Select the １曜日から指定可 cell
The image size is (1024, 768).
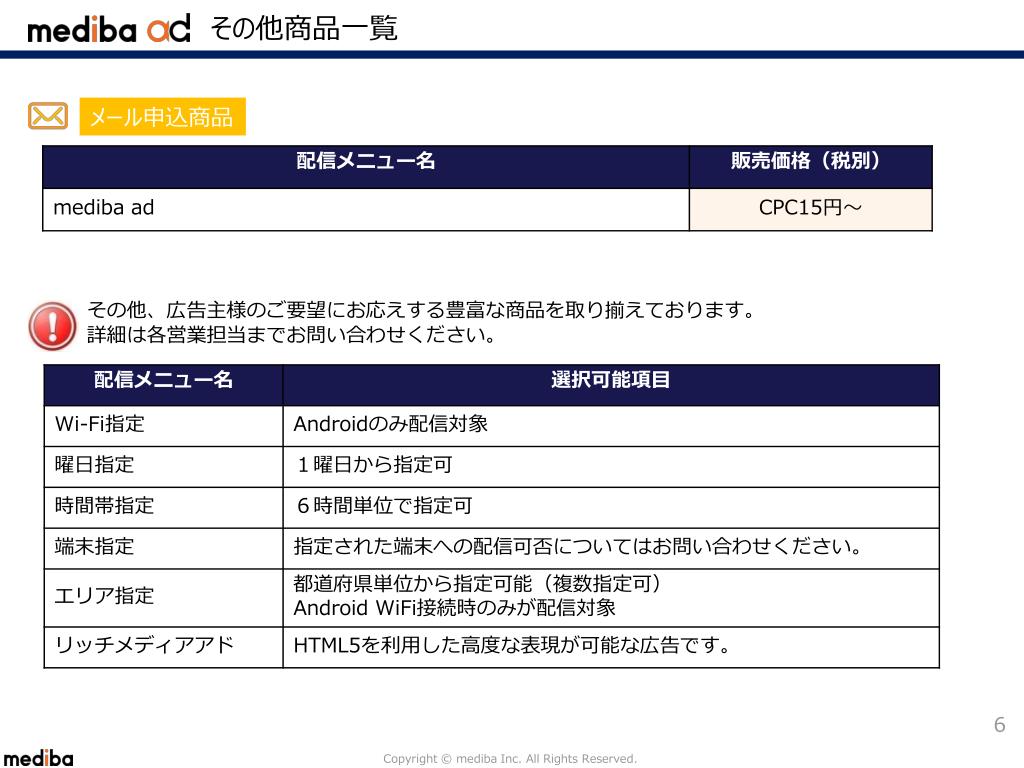point(611,466)
